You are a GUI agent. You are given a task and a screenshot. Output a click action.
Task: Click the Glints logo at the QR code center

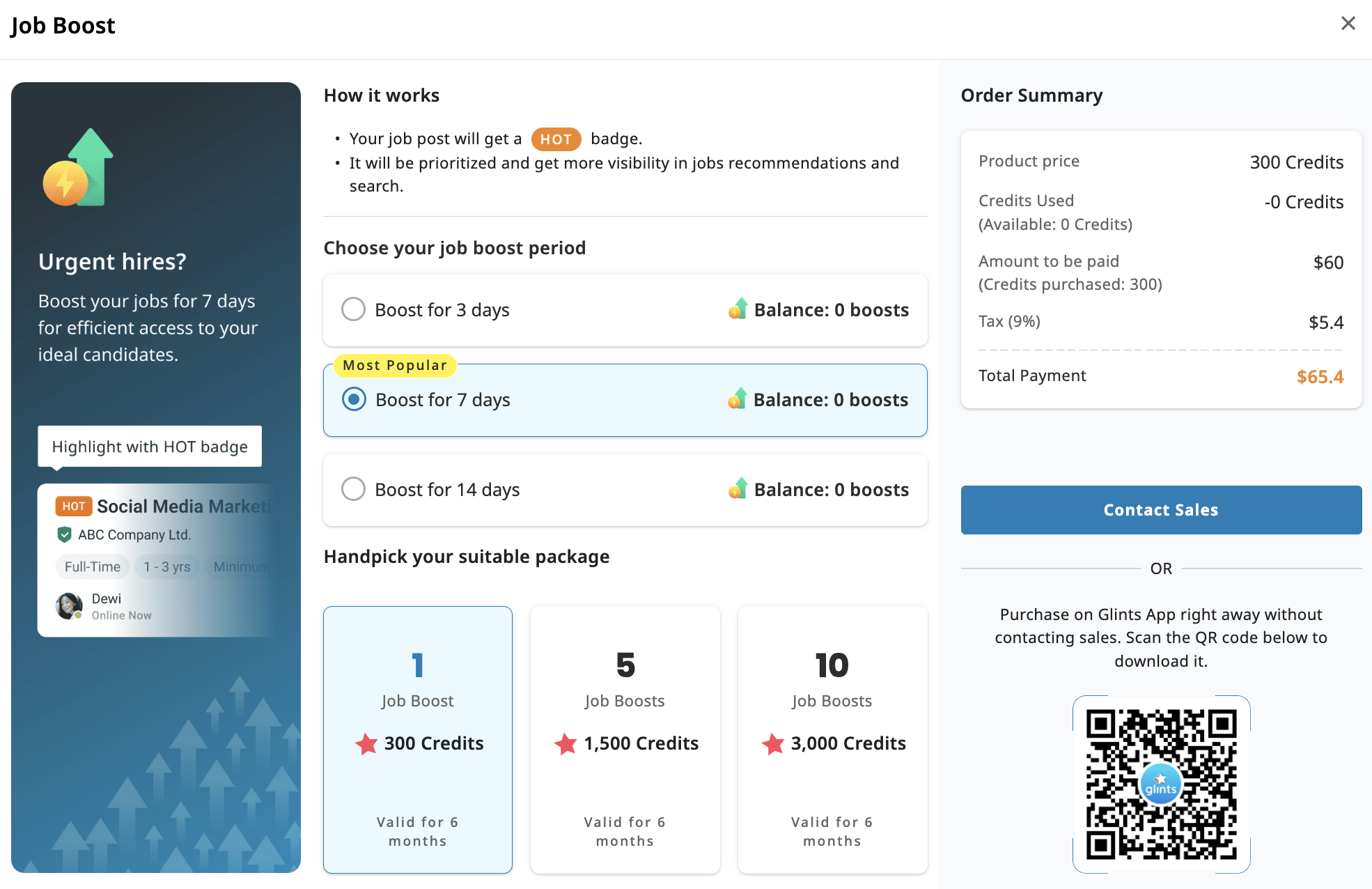[1160, 783]
